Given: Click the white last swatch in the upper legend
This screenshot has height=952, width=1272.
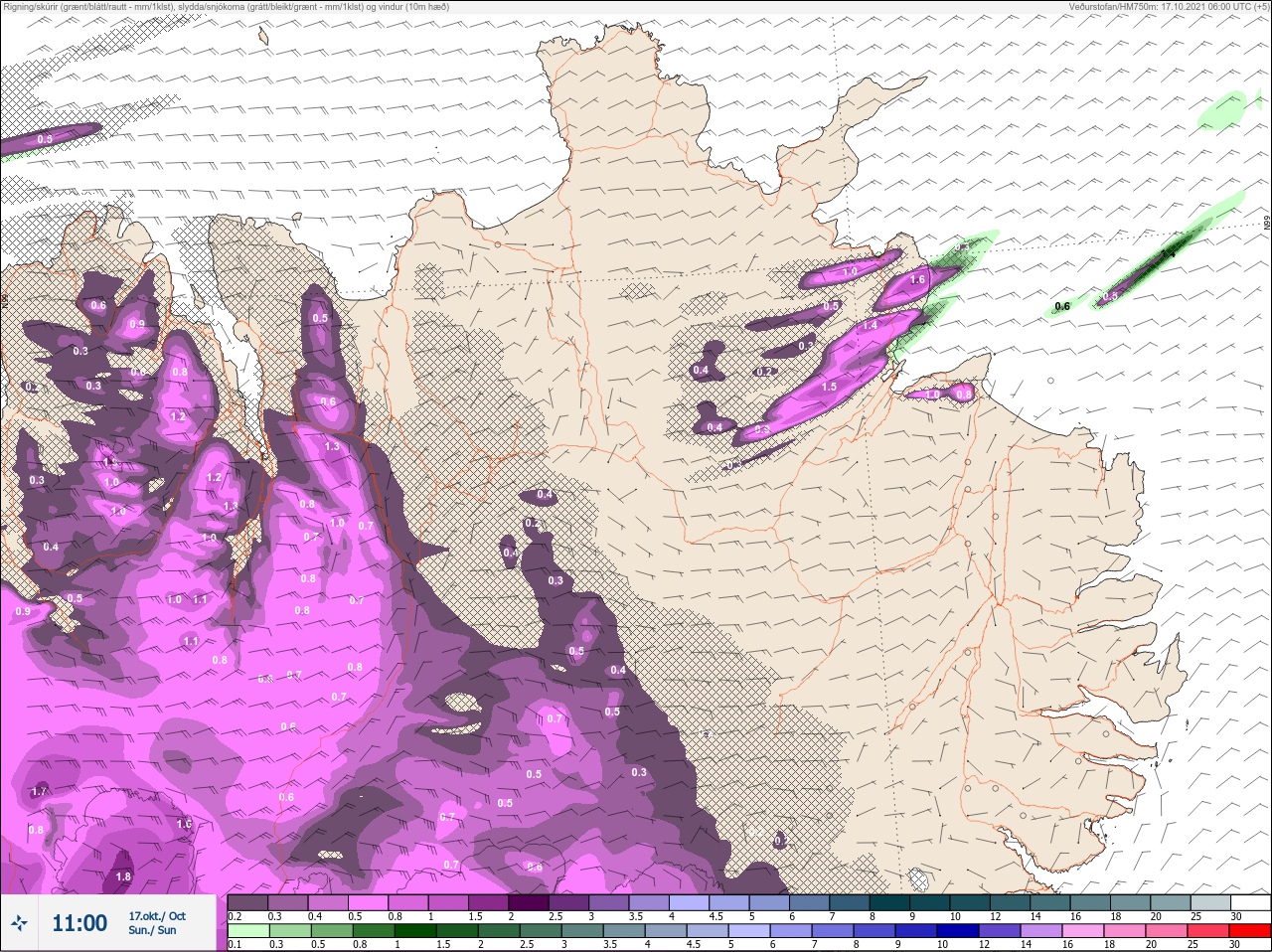Looking at the screenshot, I should tap(1249, 903).
